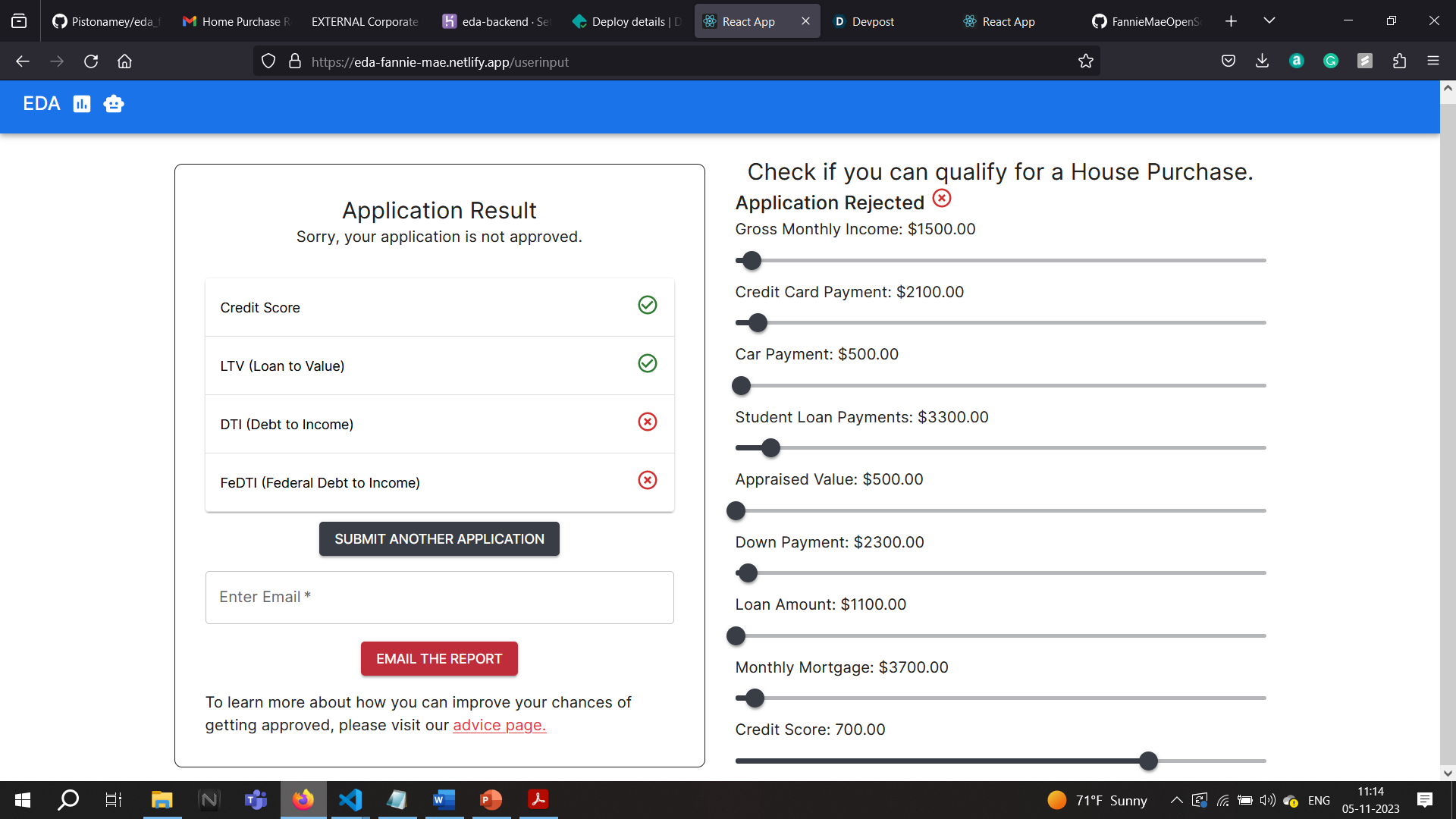Save page to Pocket icon
This screenshot has height=819, width=1456.
point(1228,61)
